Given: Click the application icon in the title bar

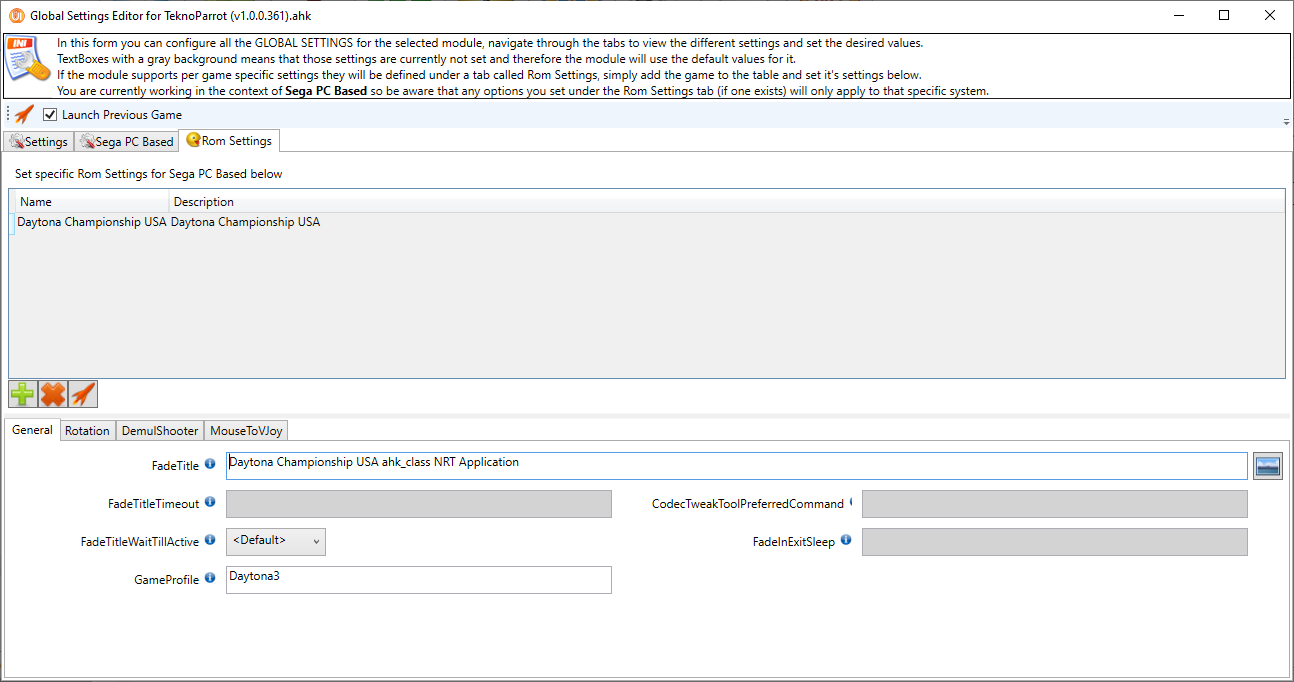Looking at the screenshot, I should tap(16, 15).
